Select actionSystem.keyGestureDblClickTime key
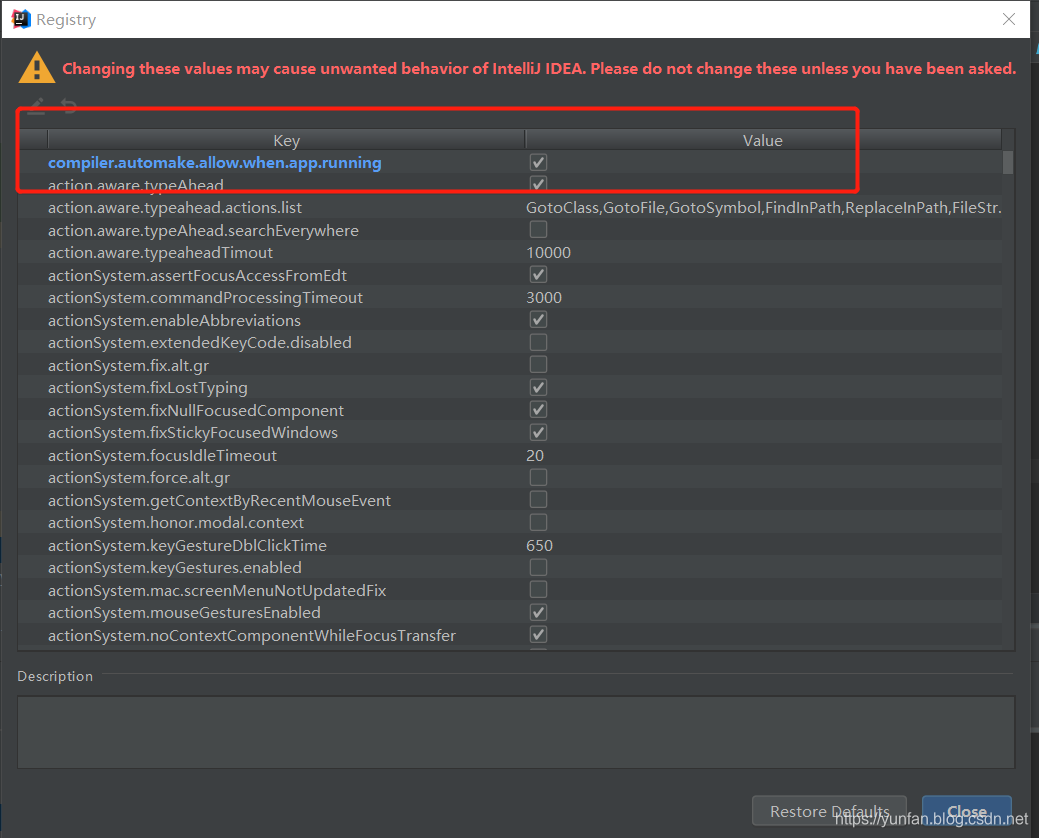1039x838 pixels. (188, 545)
